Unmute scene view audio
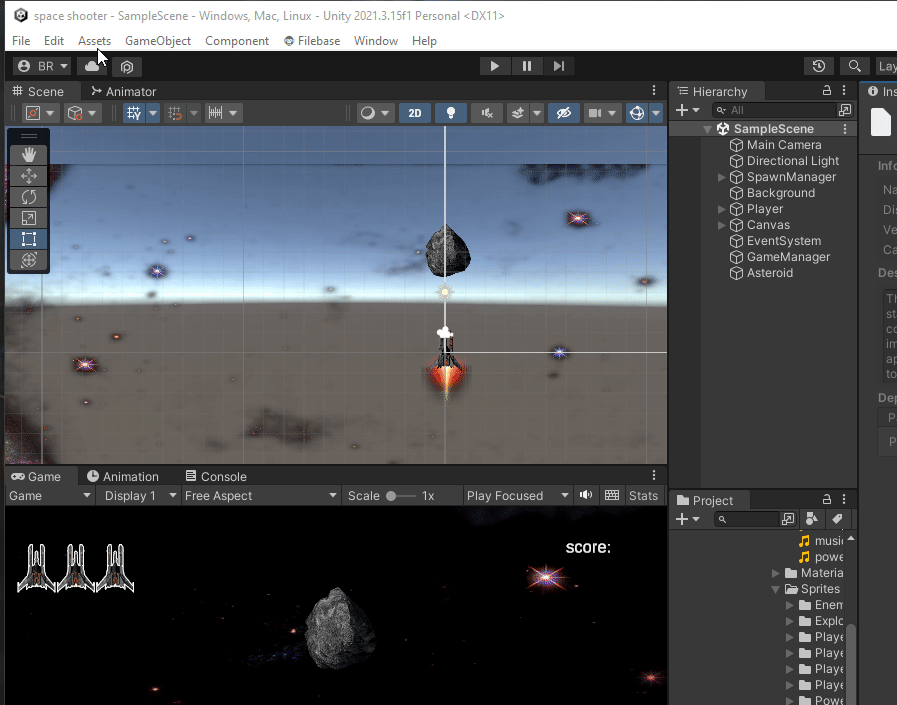897x705 pixels. click(x=486, y=112)
